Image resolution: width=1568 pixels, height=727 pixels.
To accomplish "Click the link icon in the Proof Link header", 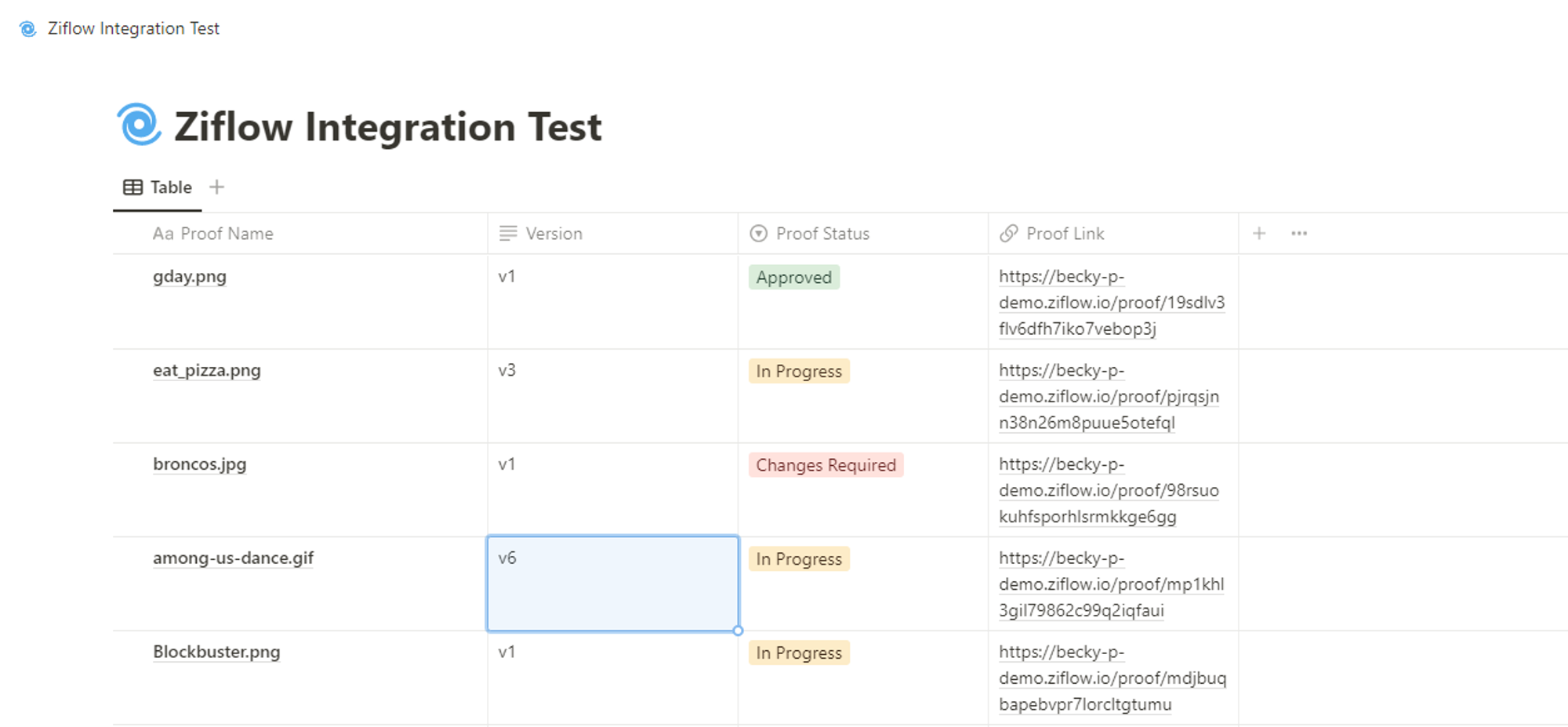I will pos(1009,234).
